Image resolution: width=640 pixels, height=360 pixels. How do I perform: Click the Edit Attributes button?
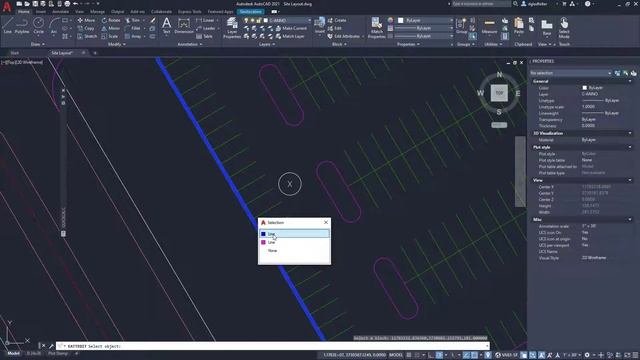(x=344, y=36)
